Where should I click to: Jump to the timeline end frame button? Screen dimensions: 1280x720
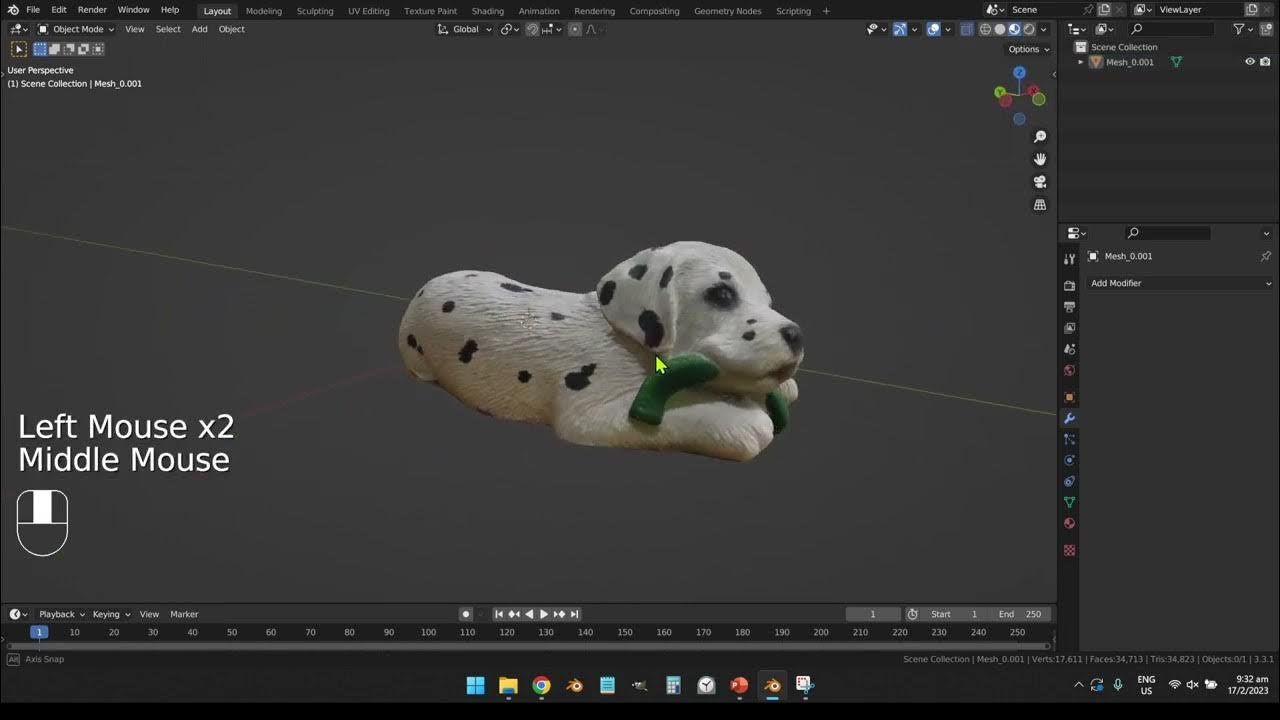pos(574,614)
